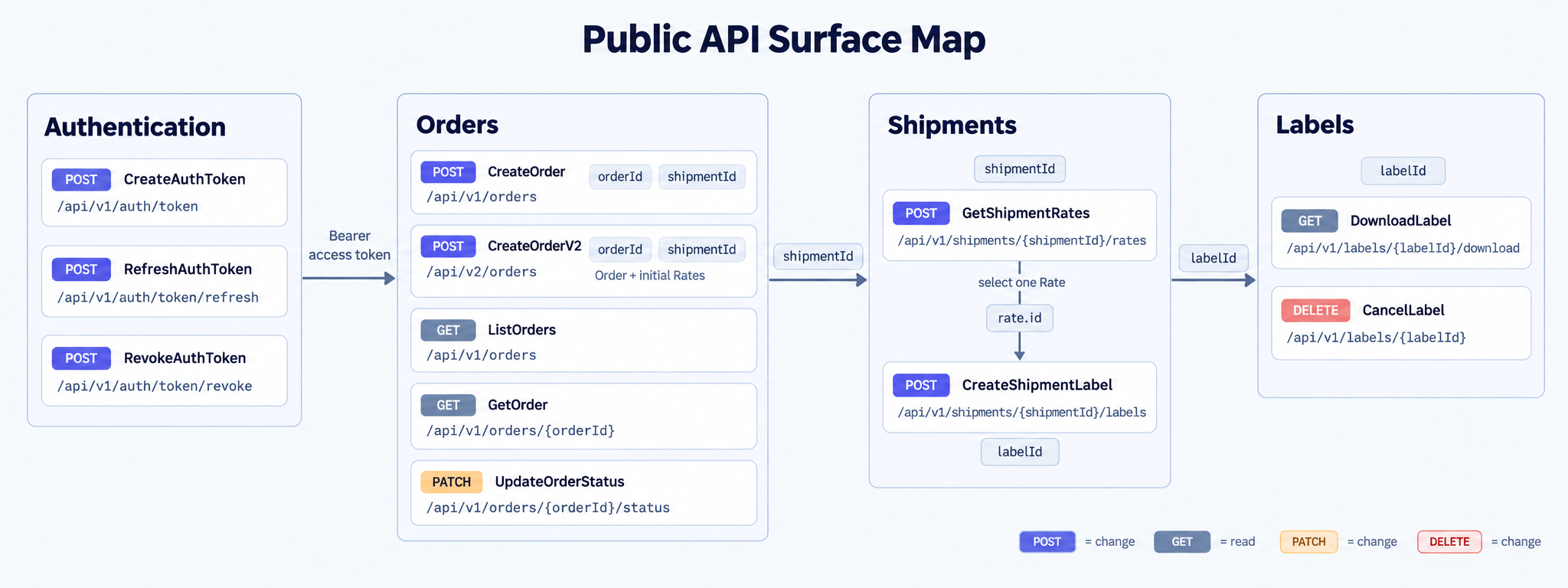This screenshot has width=1568, height=588.
Task: Select the UpdateOrderStatus endpoint name
Action: (x=560, y=482)
